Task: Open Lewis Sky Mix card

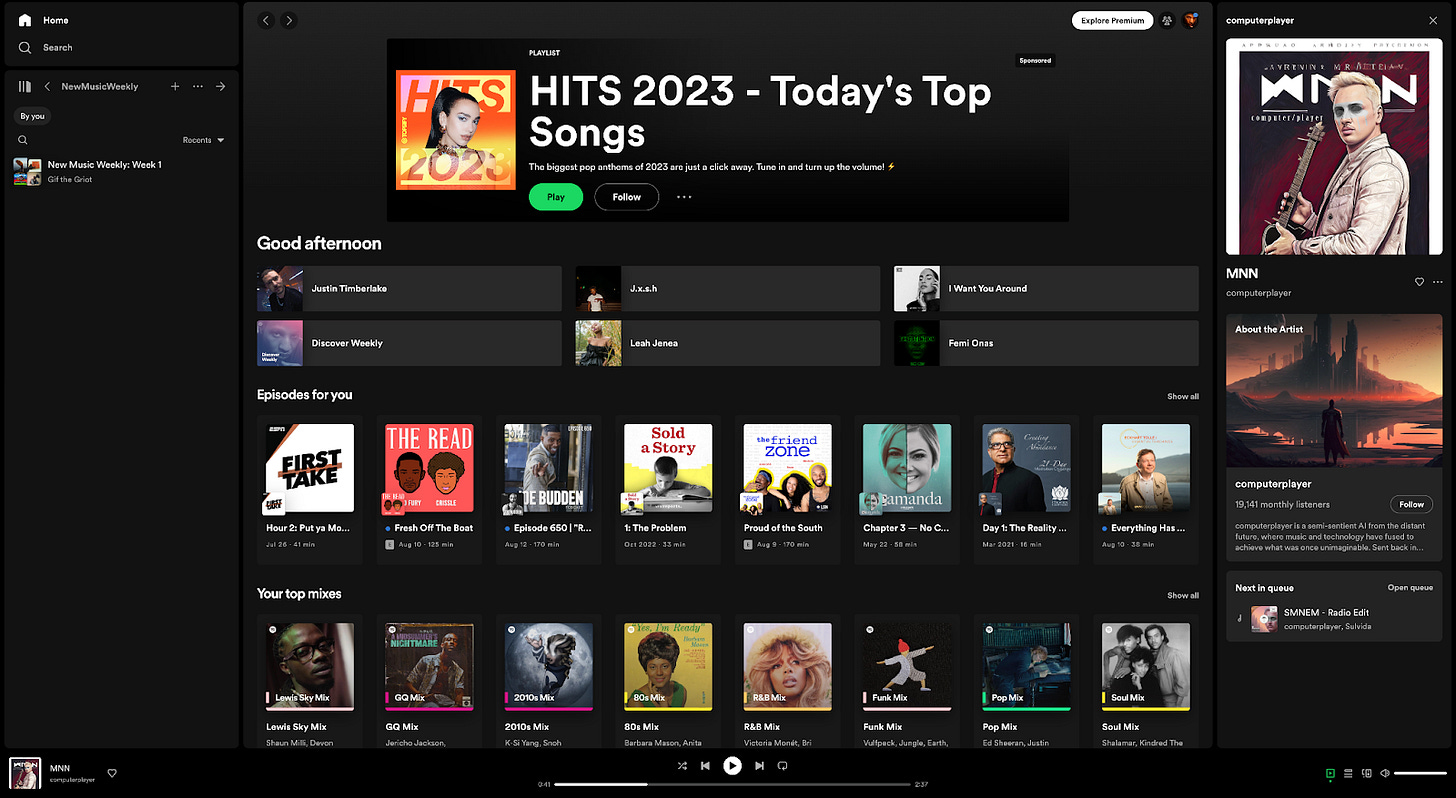Action: 310,681
